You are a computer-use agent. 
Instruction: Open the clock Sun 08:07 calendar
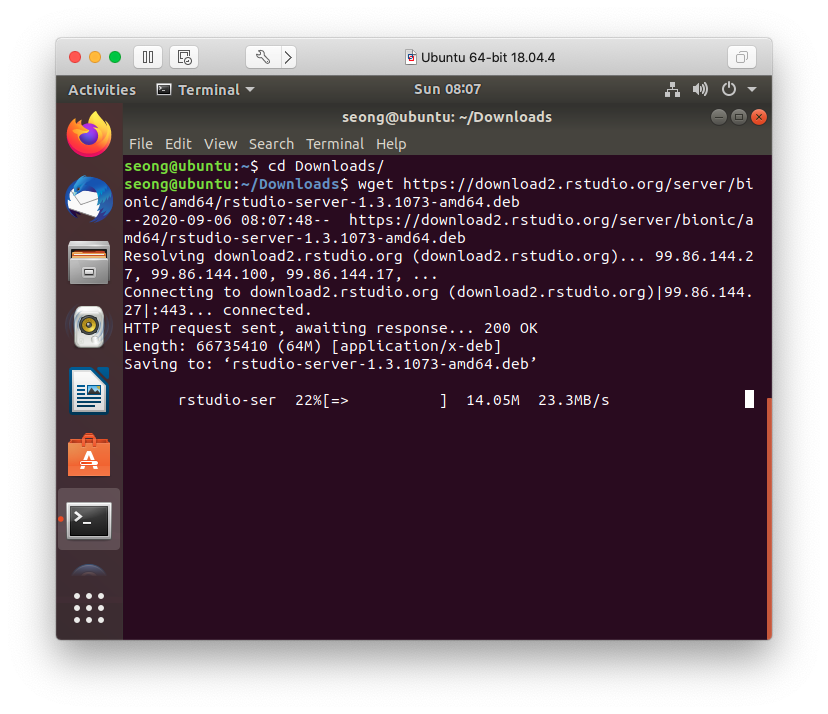coord(447,89)
